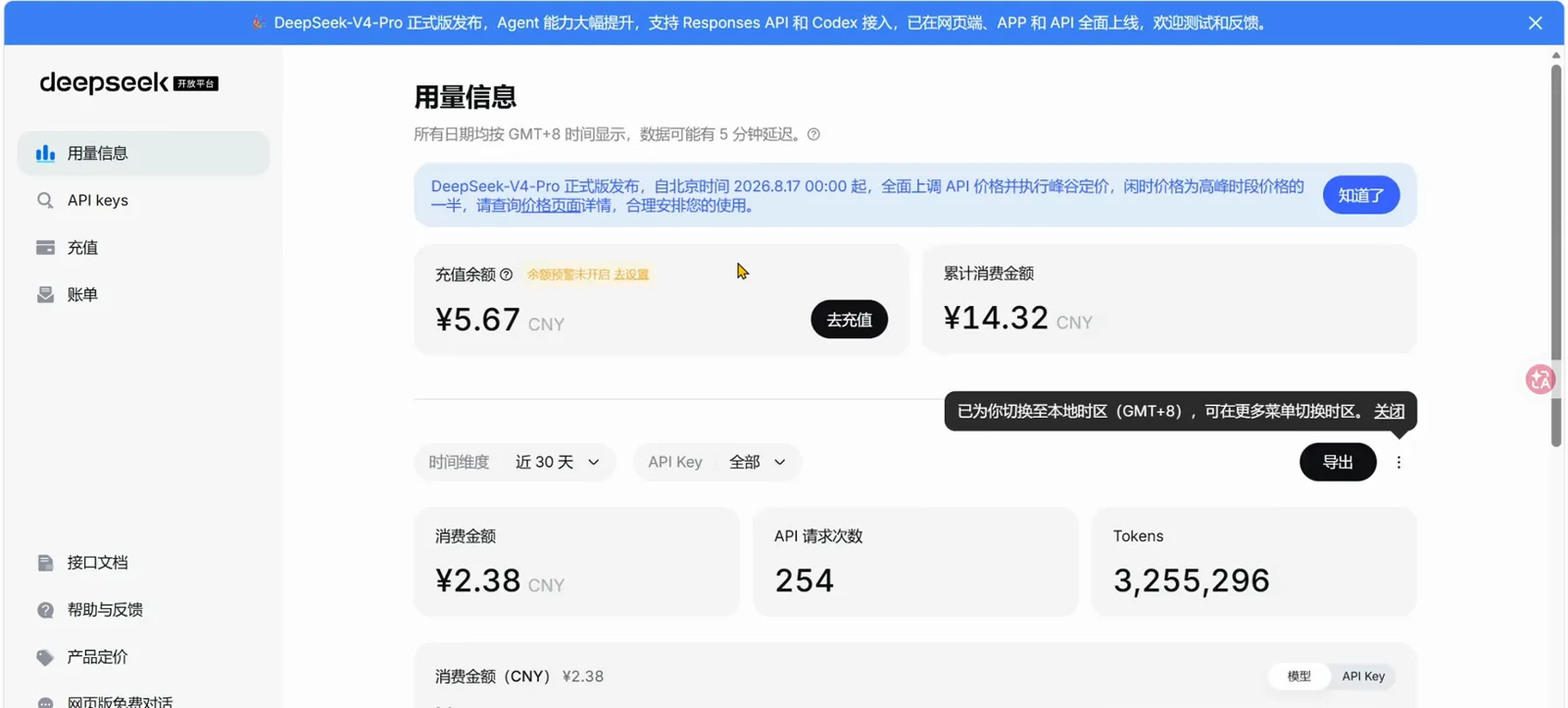Click the 去充值 button
Image resolution: width=1568 pixels, height=708 pixels.
click(x=849, y=320)
